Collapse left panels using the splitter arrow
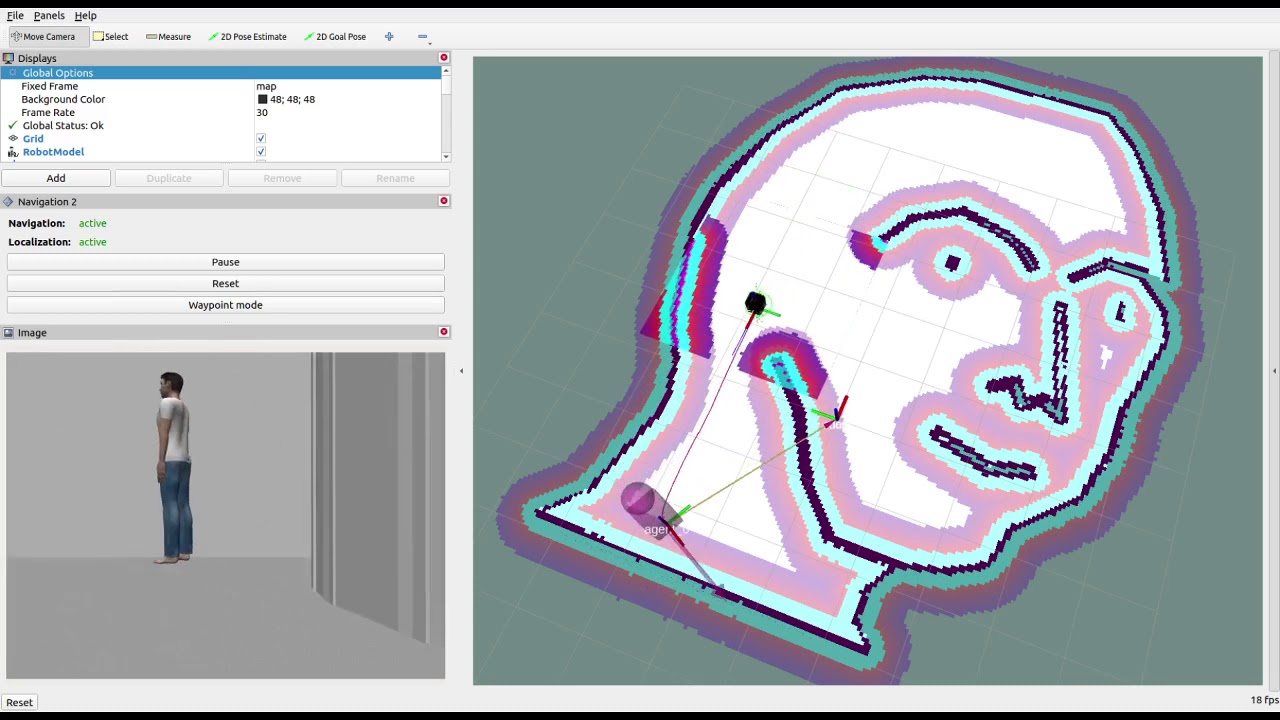Image resolution: width=1280 pixels, height=720 pixels. (x=461, y=371)
